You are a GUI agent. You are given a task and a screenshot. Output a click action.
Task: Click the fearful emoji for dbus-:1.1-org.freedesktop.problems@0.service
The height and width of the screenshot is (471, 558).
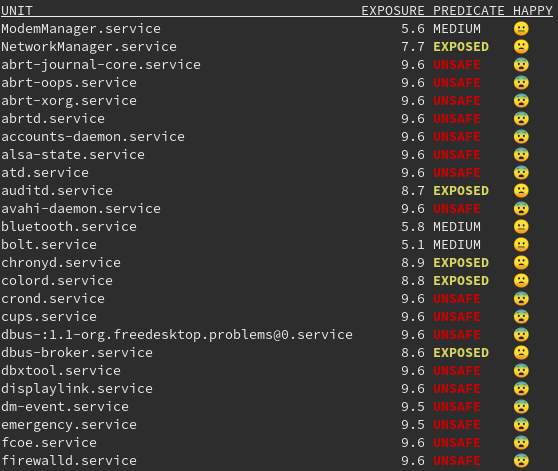coord(521,335)
